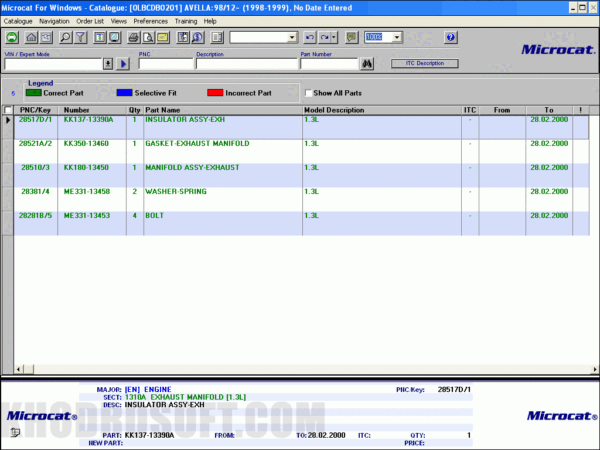Open the order list clipboard icon
The width and height of the screenshot is (600, 450).
[x=183, y=37]
